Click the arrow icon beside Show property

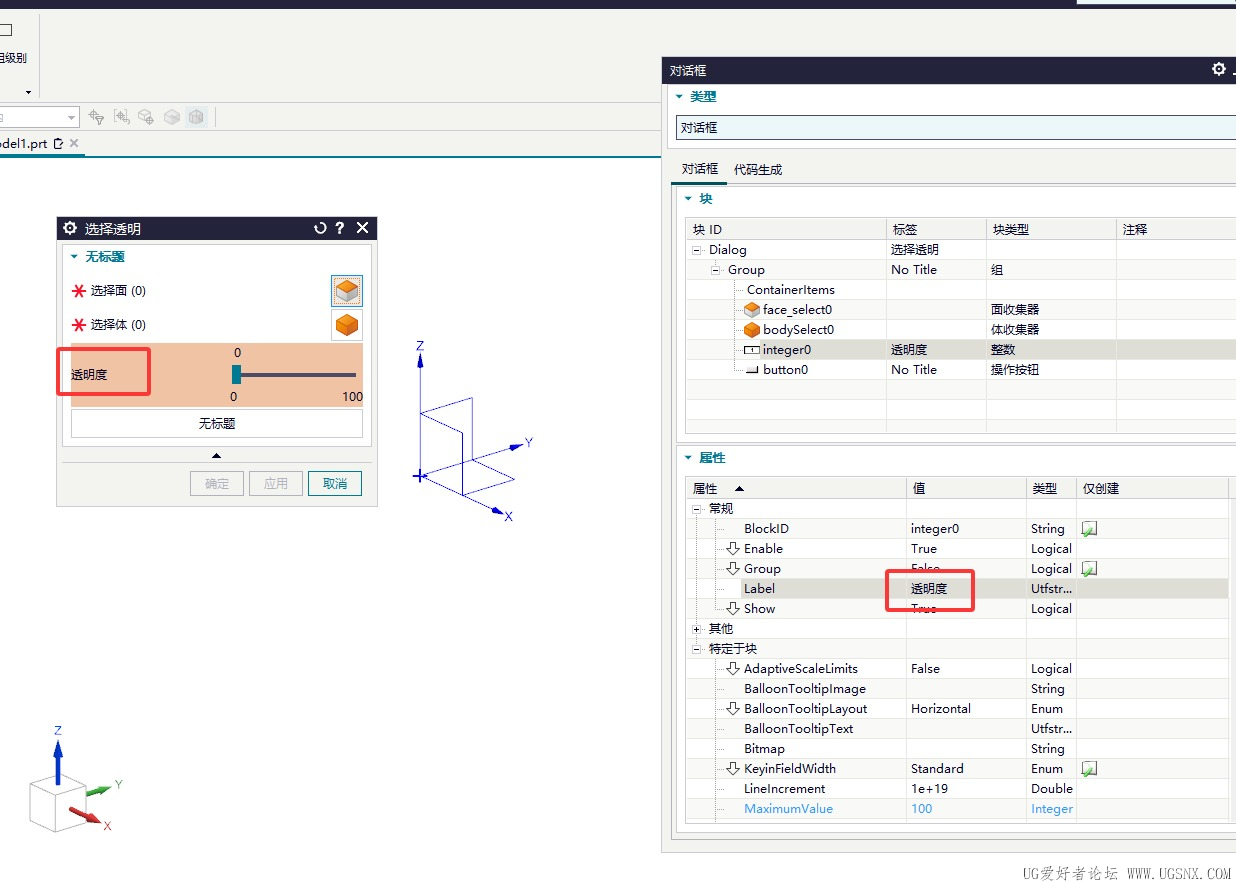point(733,609)
